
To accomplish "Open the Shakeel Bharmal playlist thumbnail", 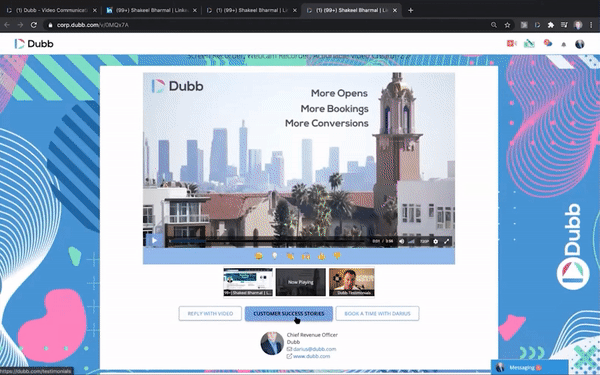I will coord(248,282).
